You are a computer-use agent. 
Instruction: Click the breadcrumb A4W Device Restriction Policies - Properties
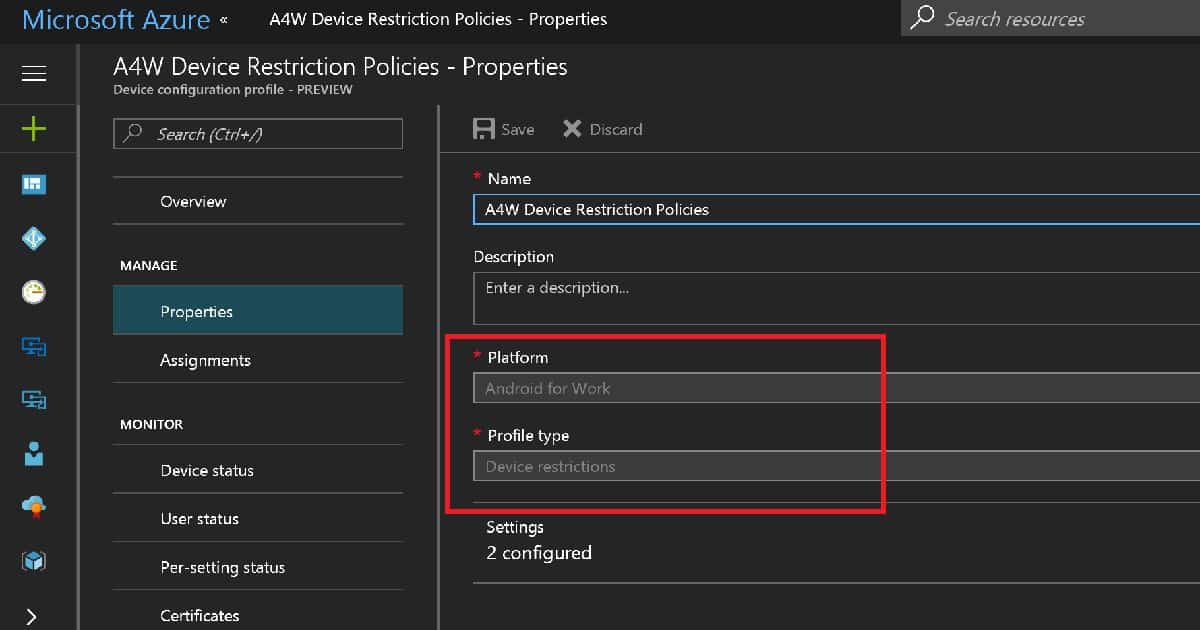click(x=438, y=19)
